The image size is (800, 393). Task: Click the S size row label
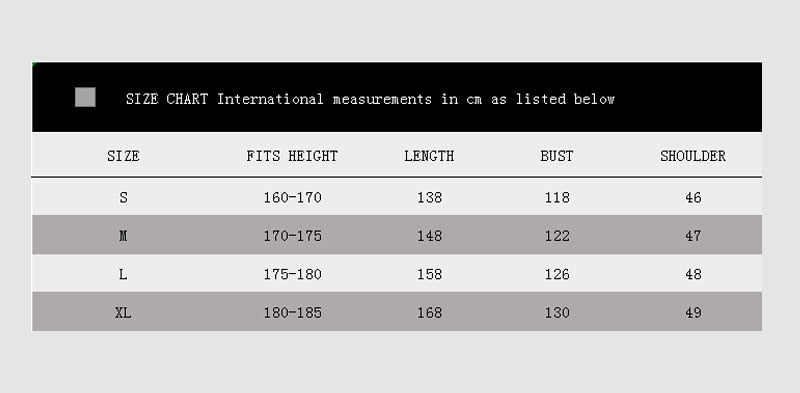point(123,198)
